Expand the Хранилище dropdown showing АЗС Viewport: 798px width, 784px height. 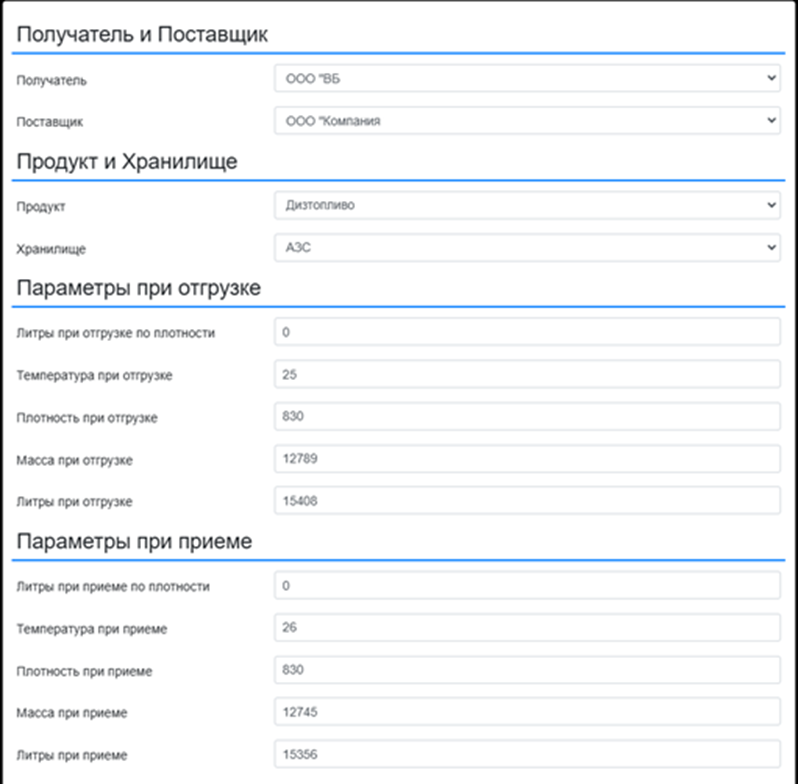point(527,247)
